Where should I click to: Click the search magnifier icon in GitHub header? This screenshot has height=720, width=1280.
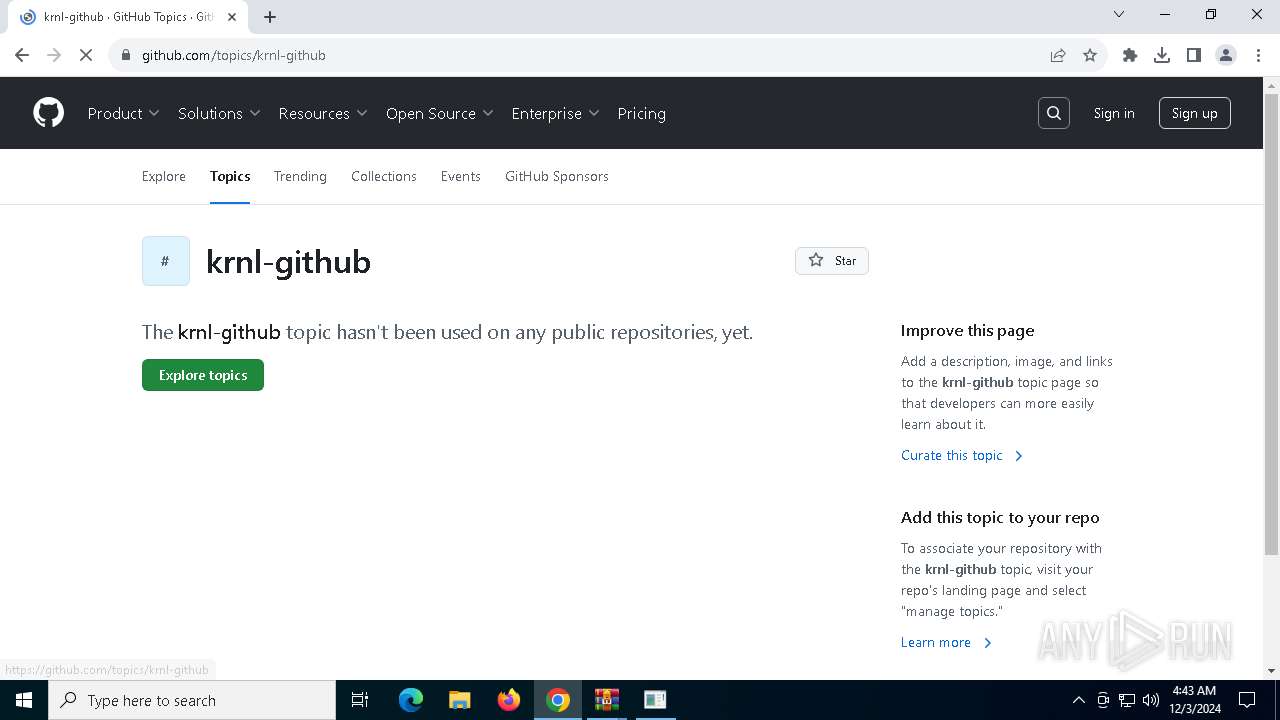click(1054, 113)
